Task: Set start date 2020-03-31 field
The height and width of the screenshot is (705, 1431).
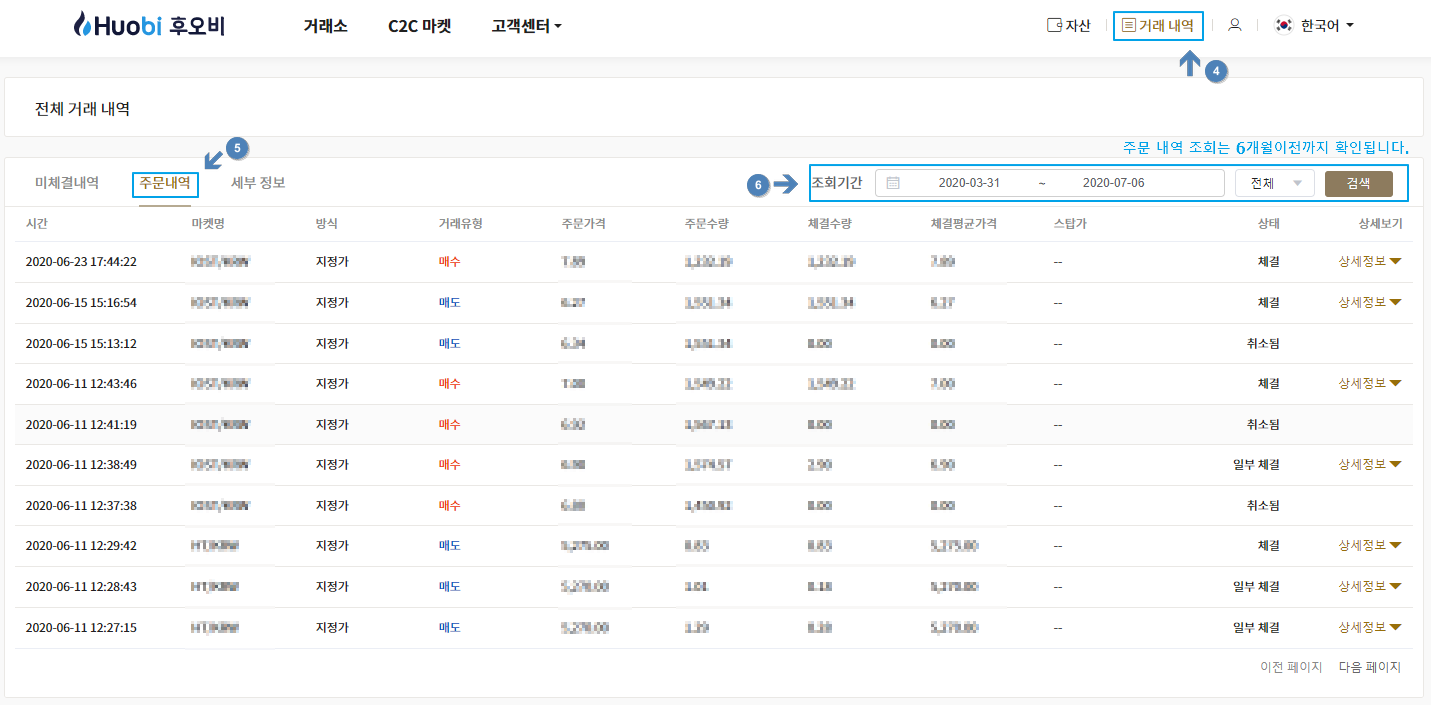Action: (969, 183)
